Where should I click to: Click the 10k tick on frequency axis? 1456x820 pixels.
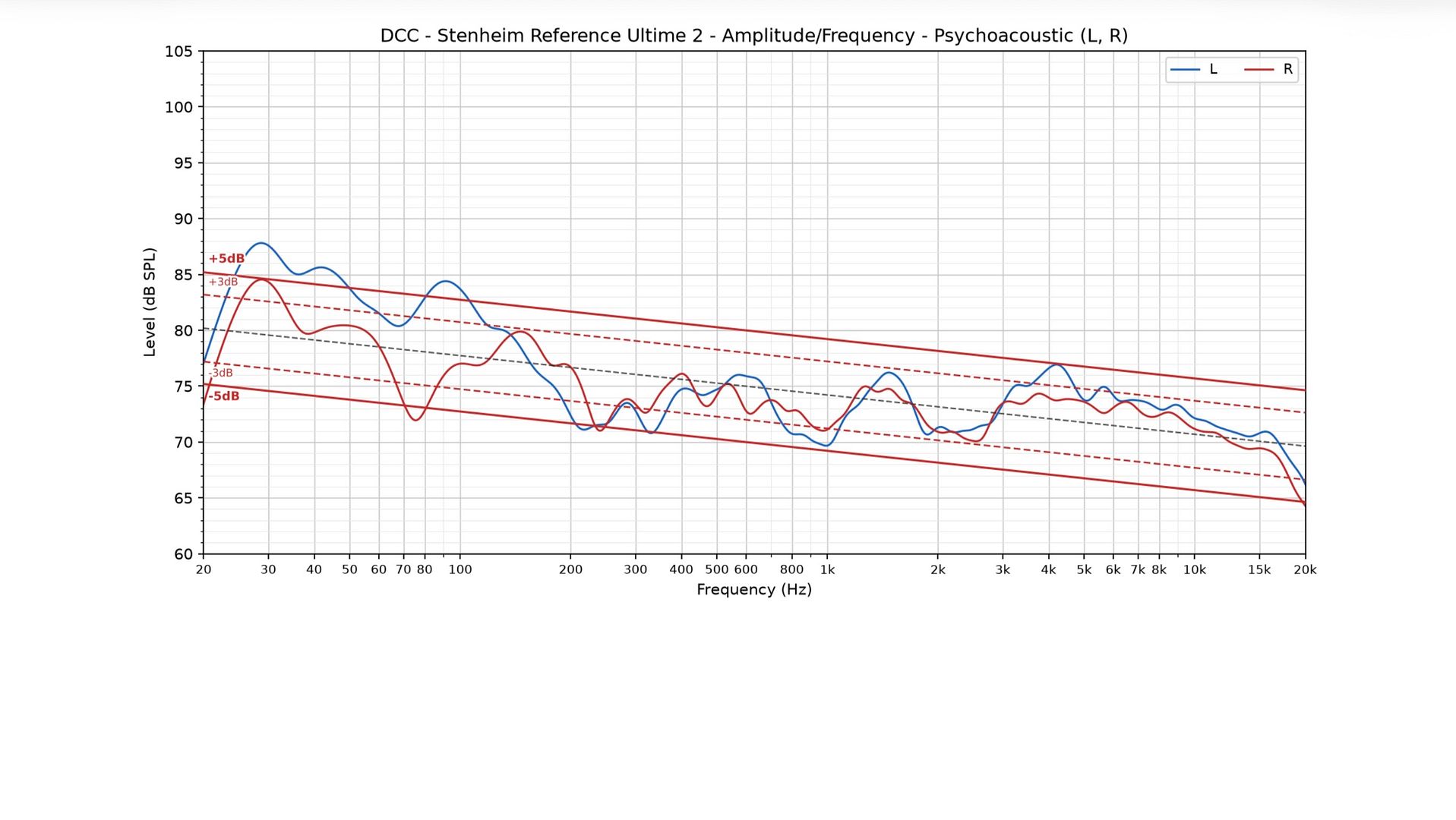(x=1195, y=569)
